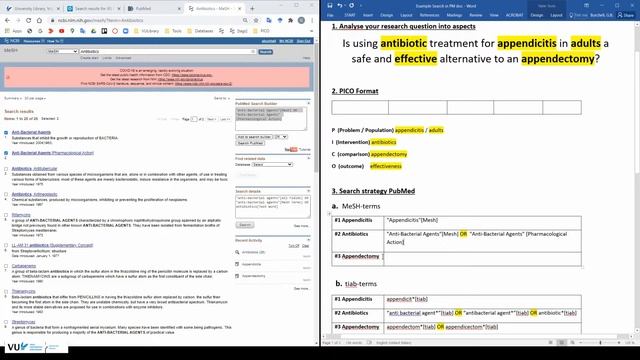This screenshot has height=360, width=640.
Task: Collapse the Search details panel
Action: (309, 191)
